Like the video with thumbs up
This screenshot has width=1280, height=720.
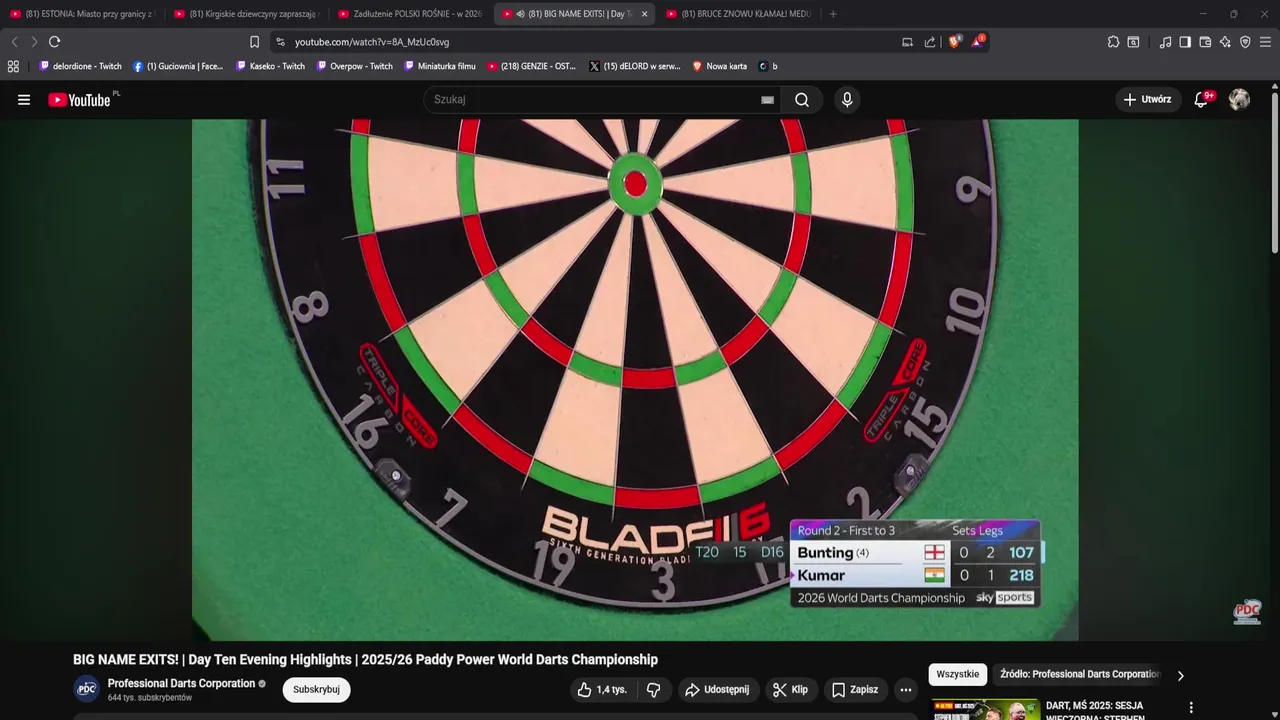(x=602, y=689)
